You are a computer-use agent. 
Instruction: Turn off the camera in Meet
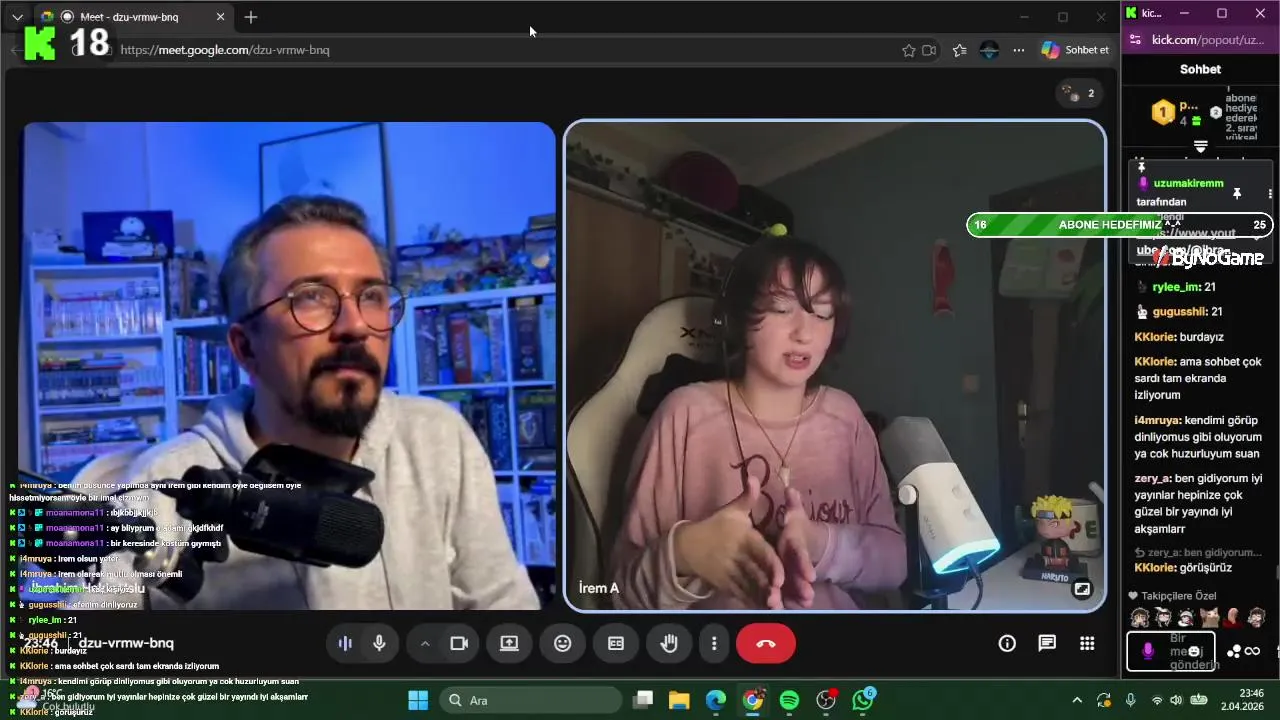(459, 644)
